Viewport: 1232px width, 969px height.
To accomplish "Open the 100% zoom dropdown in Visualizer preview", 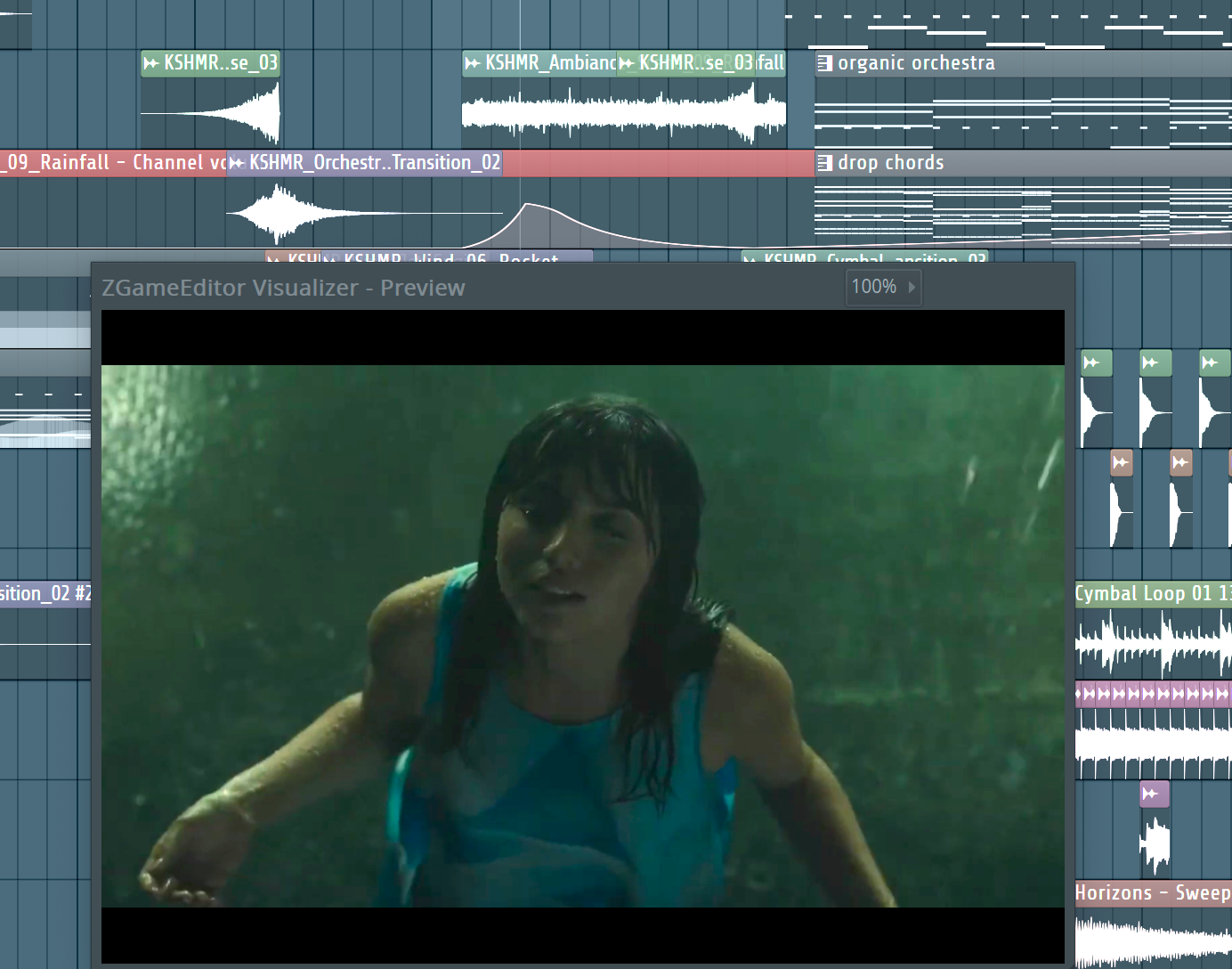I will click(883, 287).
